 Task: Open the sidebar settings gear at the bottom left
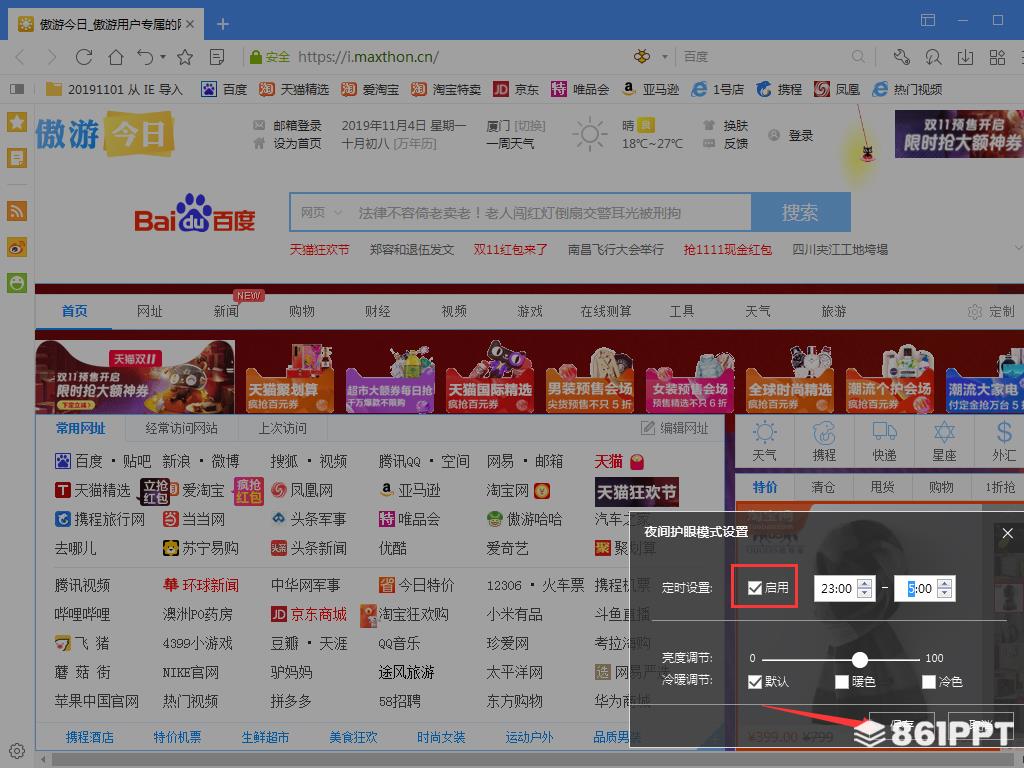tap(17, 751)
